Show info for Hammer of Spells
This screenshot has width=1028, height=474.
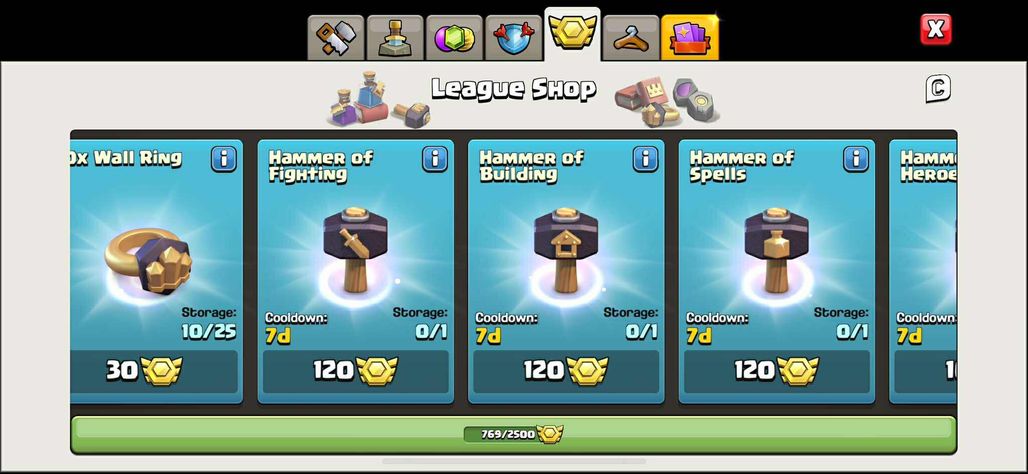[x=856, y=159]
